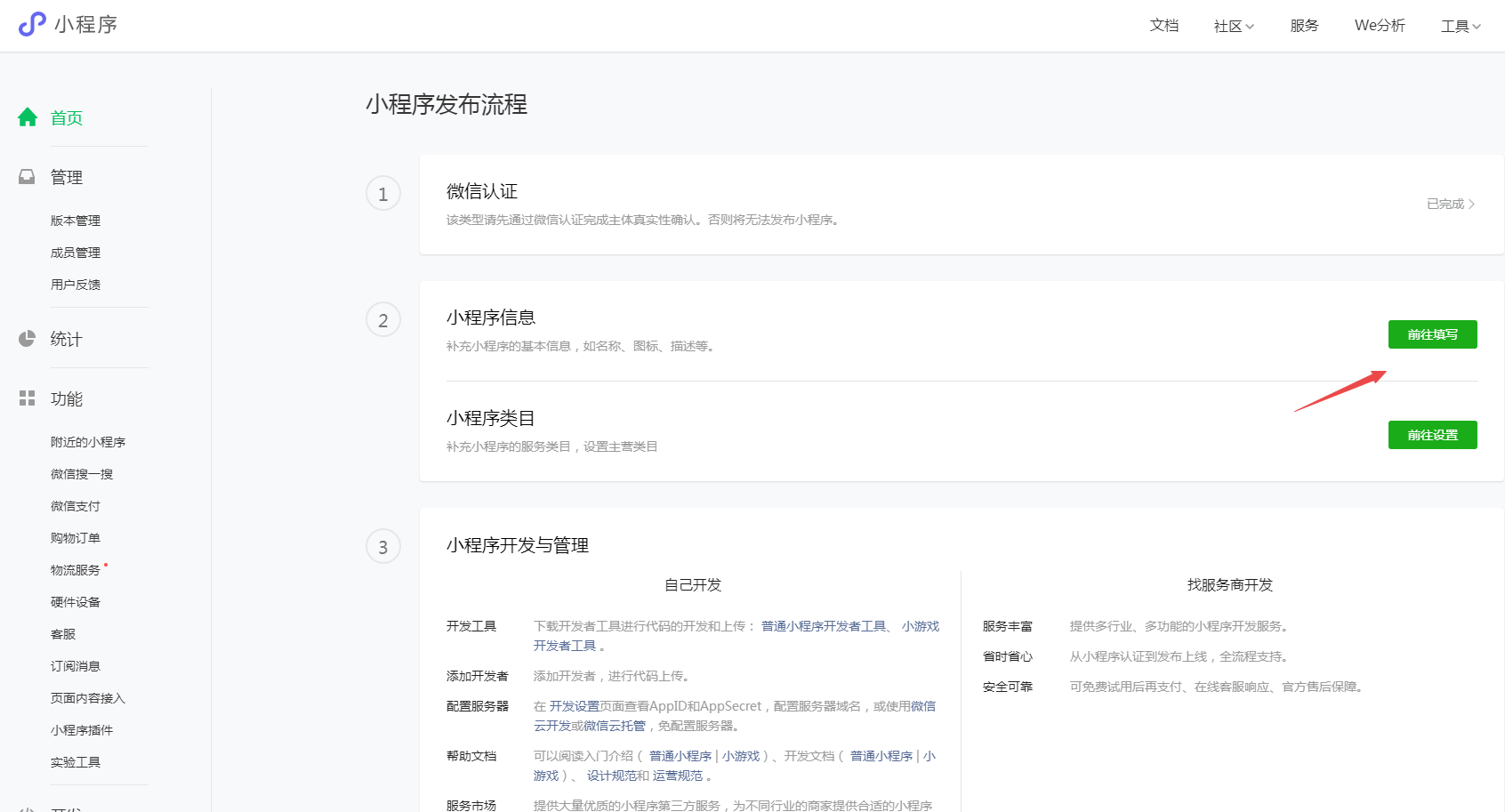Click the 小程序信息 heading
The image size is (1505, 812).
[491, 318]
